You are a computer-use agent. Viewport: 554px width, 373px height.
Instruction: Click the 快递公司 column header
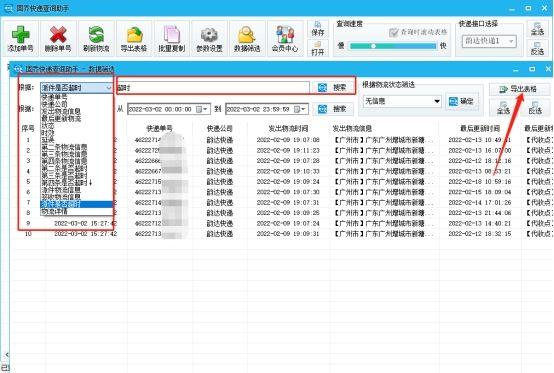tap(219, 128)
